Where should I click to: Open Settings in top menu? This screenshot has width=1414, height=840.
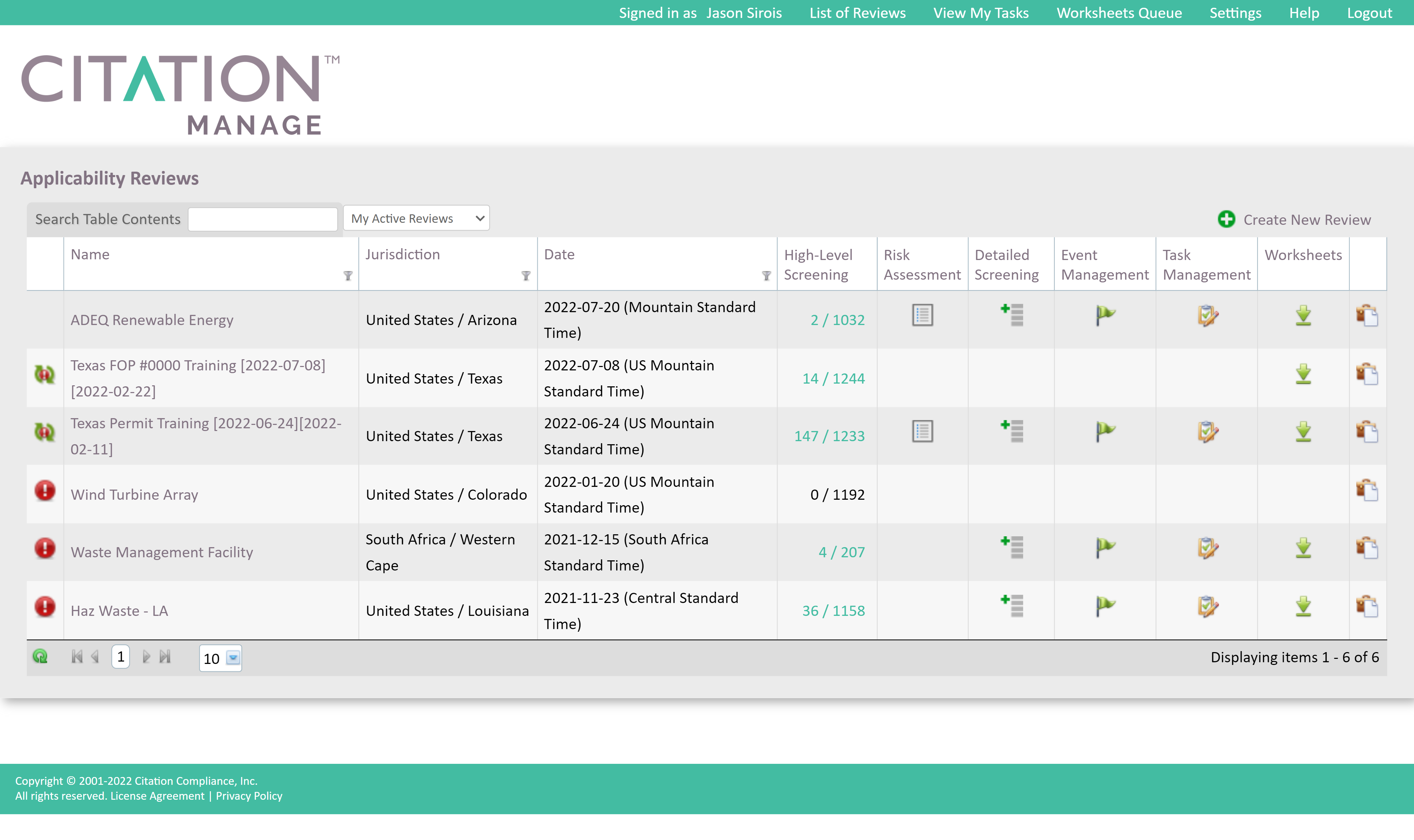click(1236, 13)
